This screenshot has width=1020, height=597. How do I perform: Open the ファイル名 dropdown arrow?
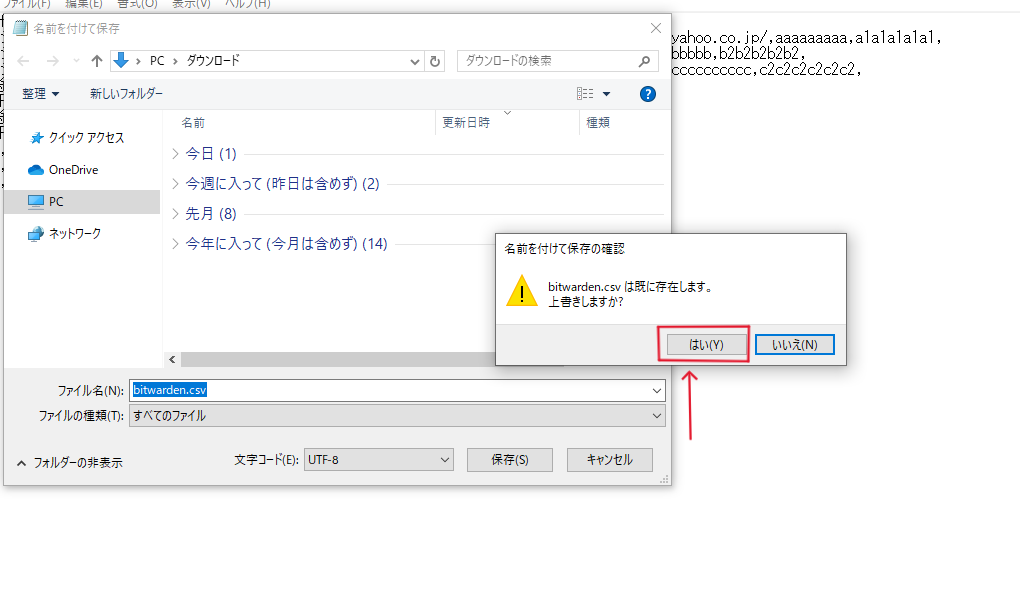coord(657,390)
